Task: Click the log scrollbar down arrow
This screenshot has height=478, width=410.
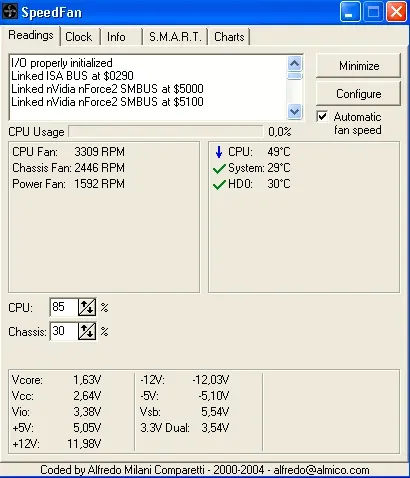Action: (294, 111)
